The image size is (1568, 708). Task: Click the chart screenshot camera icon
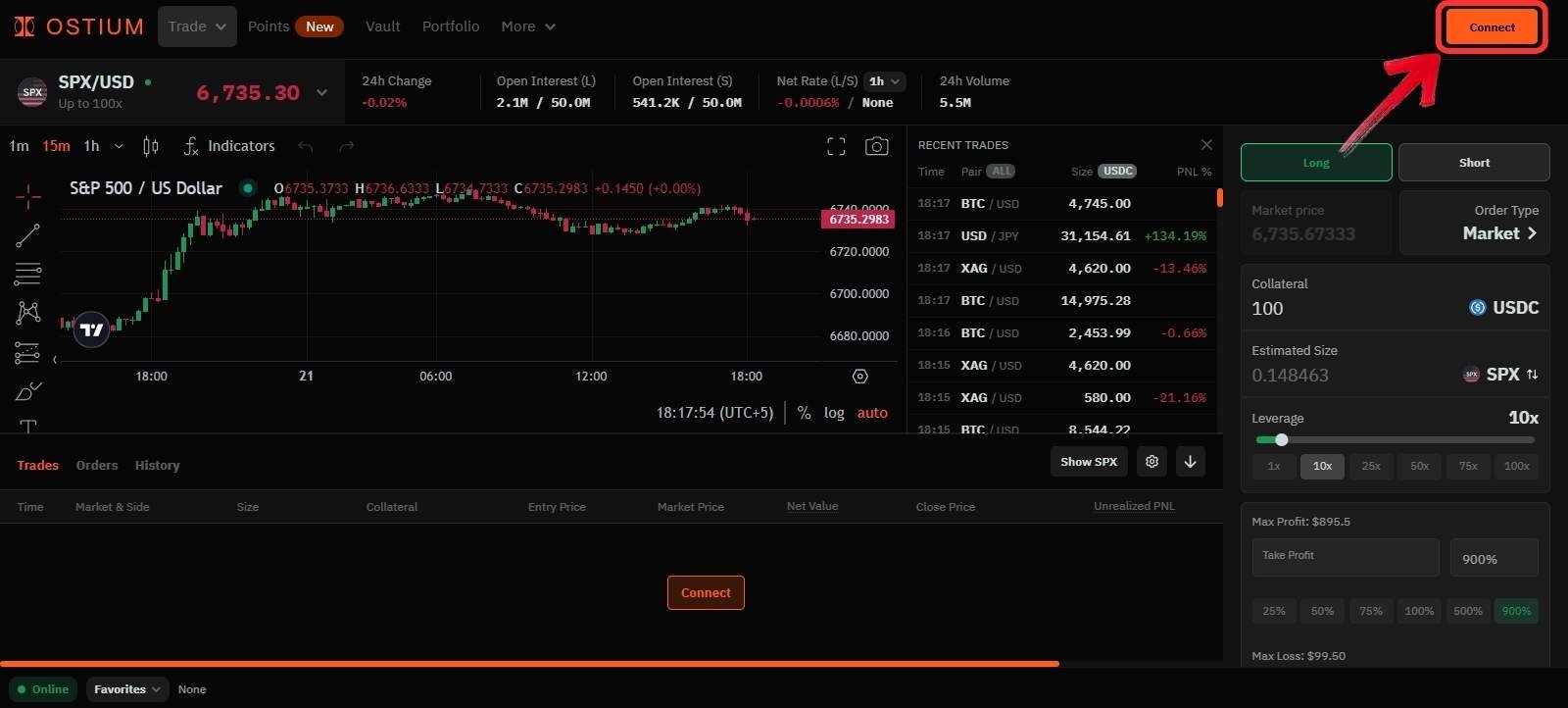click(876, 146)
